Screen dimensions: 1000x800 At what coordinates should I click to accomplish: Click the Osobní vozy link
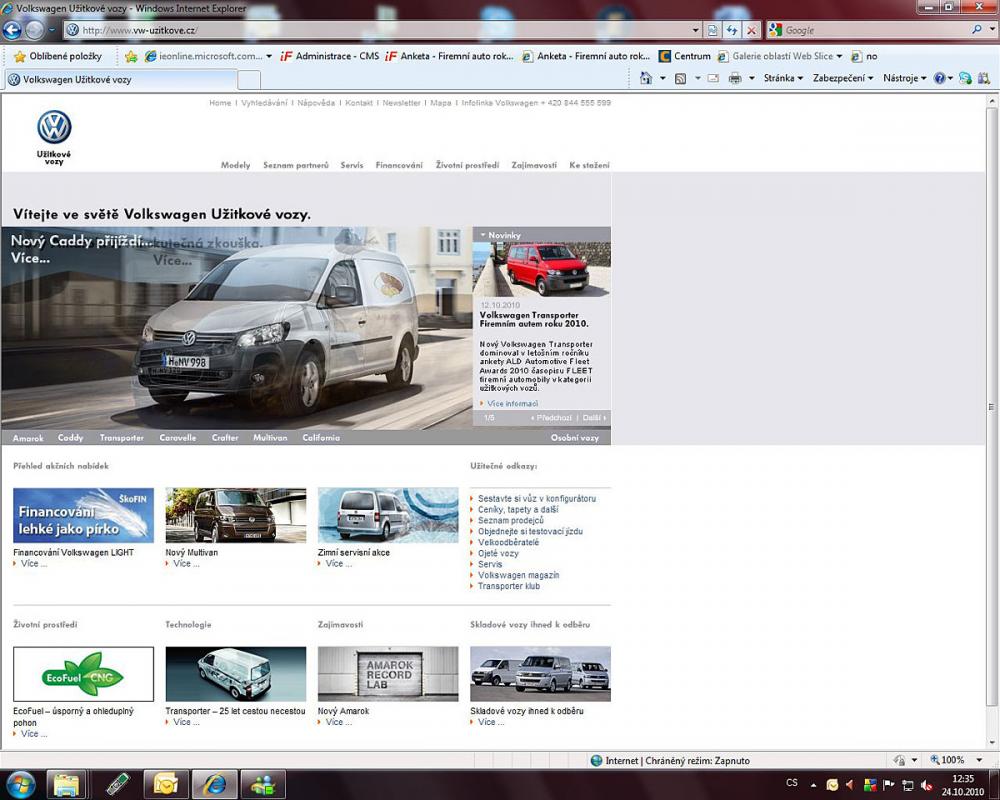click(x=575, y=438)
